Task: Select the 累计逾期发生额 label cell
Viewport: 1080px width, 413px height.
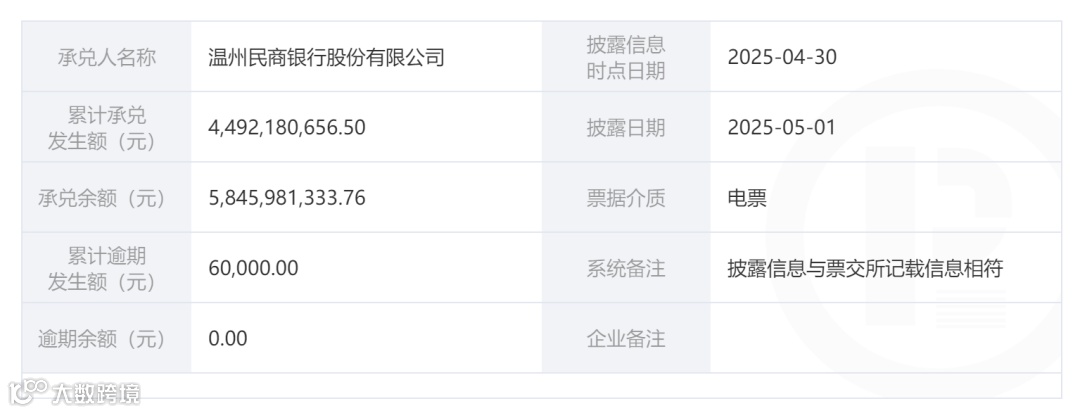Action: [x=106, y=268]
